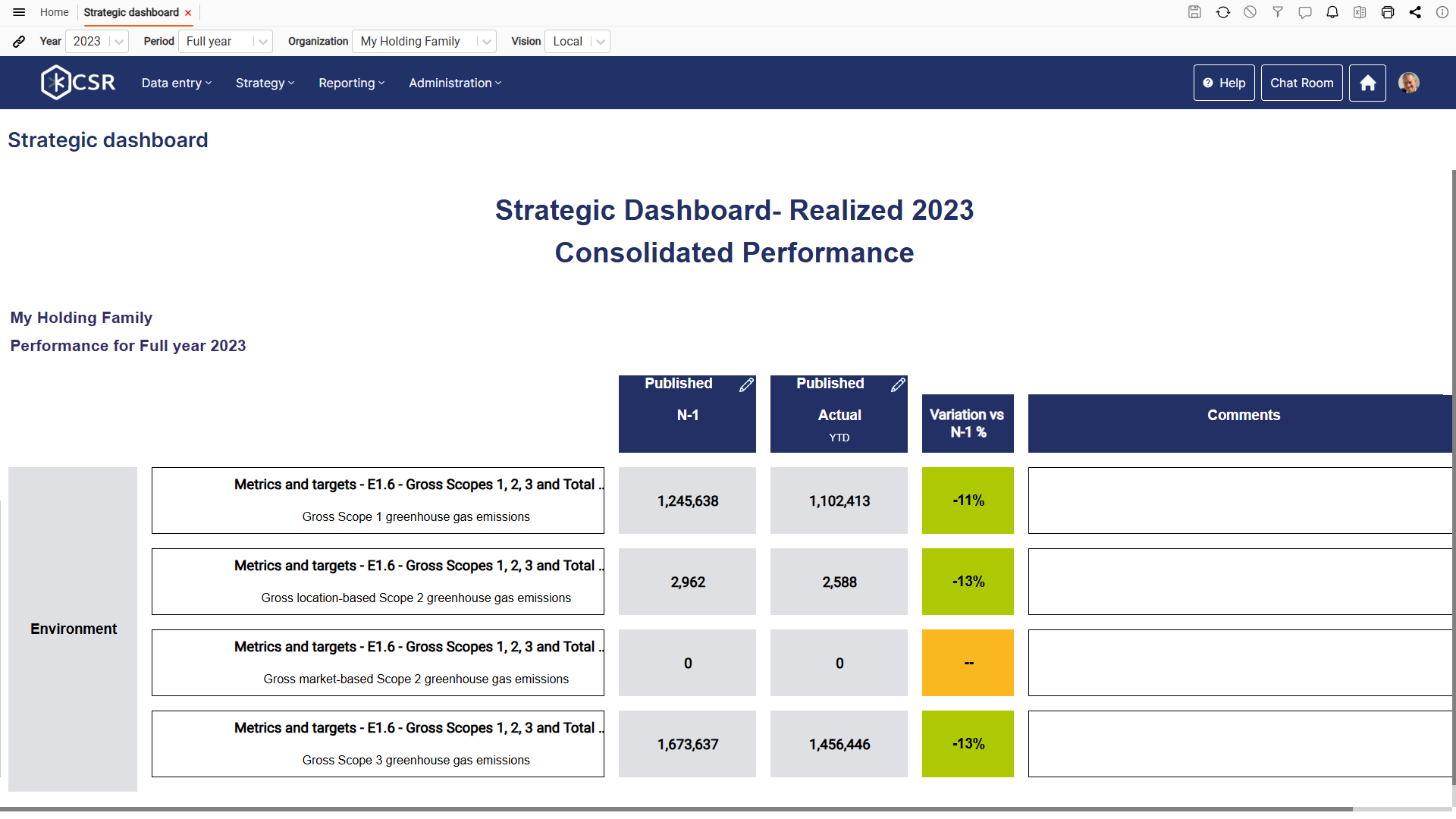1456x819 pixels.
Task: Click the Help button
Action: pos(1224,83)
